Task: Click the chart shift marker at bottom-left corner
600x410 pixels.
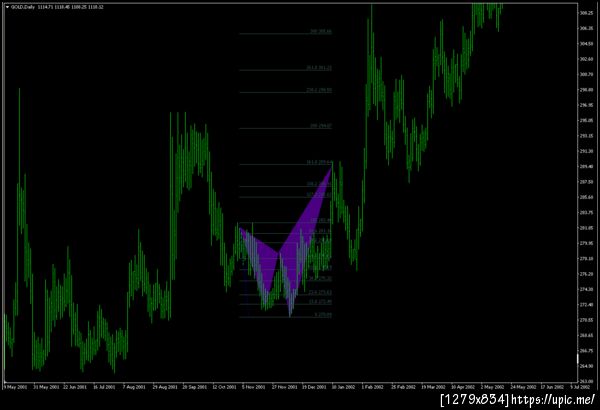Action: [x=5, y=382]
